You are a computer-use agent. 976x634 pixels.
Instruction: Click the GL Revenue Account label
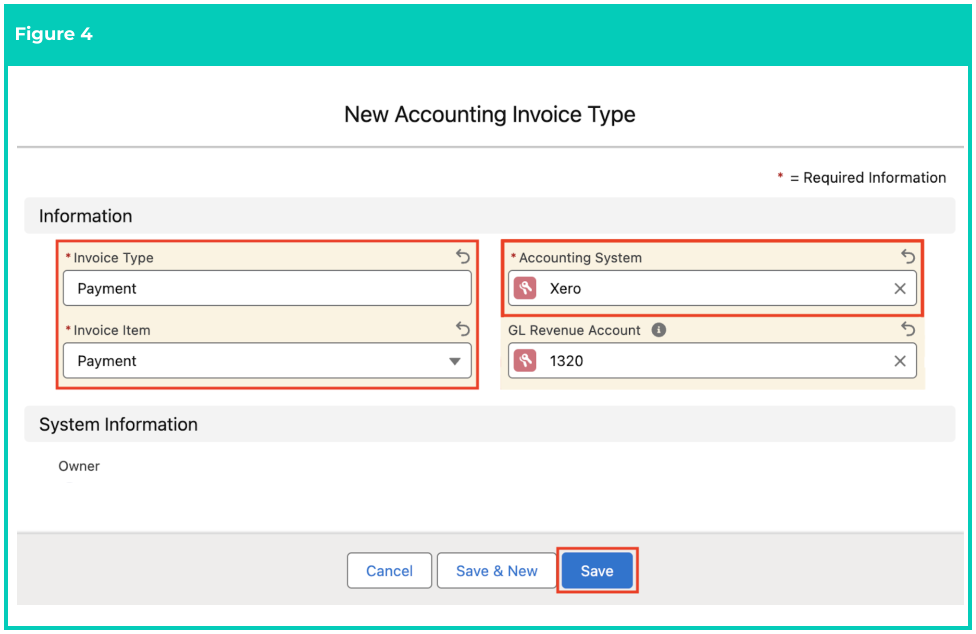[574, 330]
